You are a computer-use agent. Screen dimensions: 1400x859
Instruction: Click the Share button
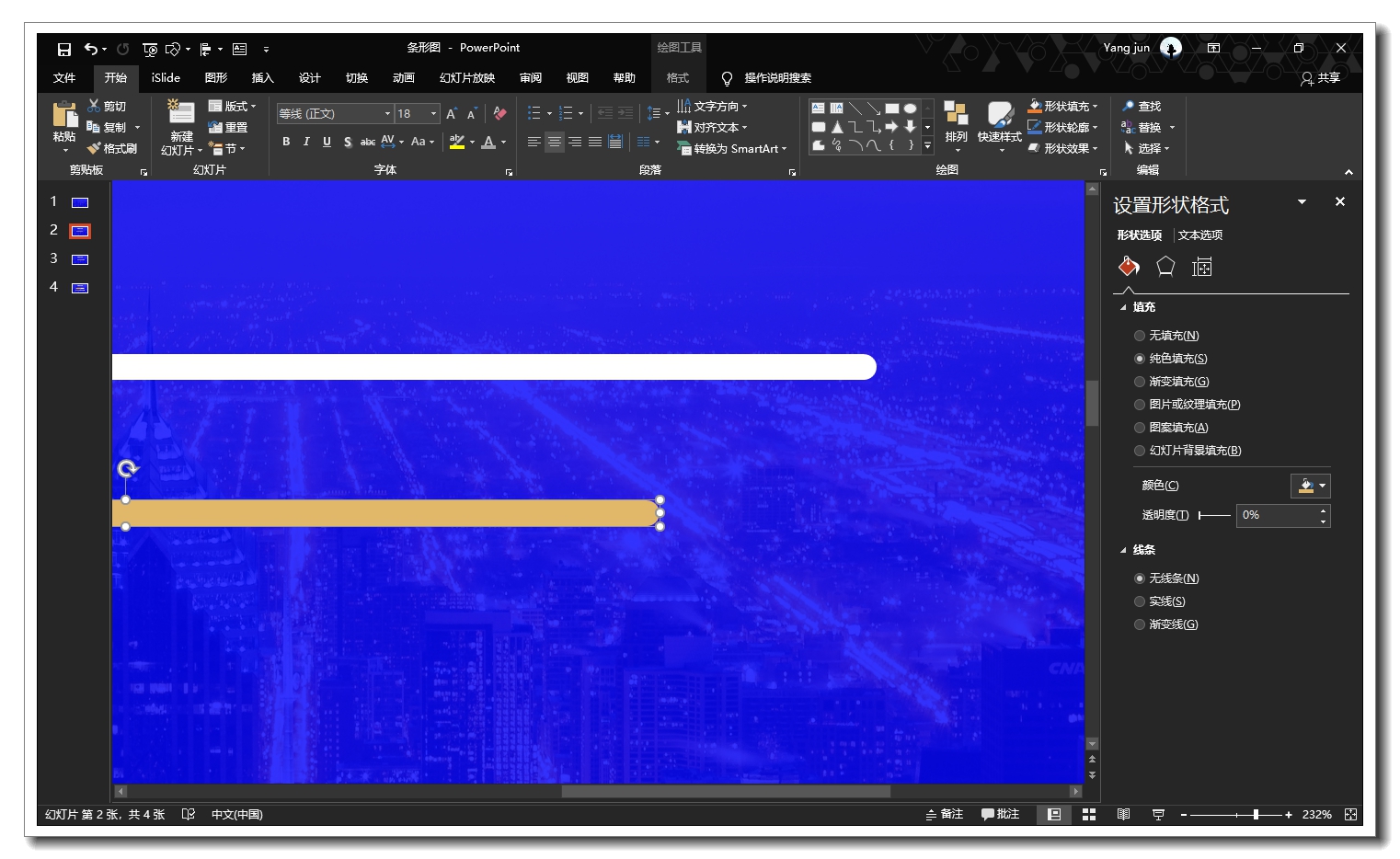click(1320, 78)
